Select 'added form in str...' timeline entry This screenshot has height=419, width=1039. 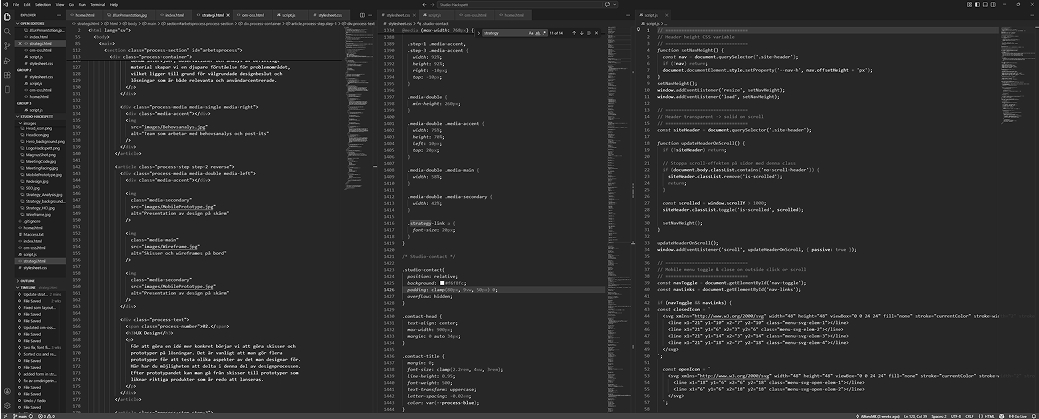[x=38, y=374]
